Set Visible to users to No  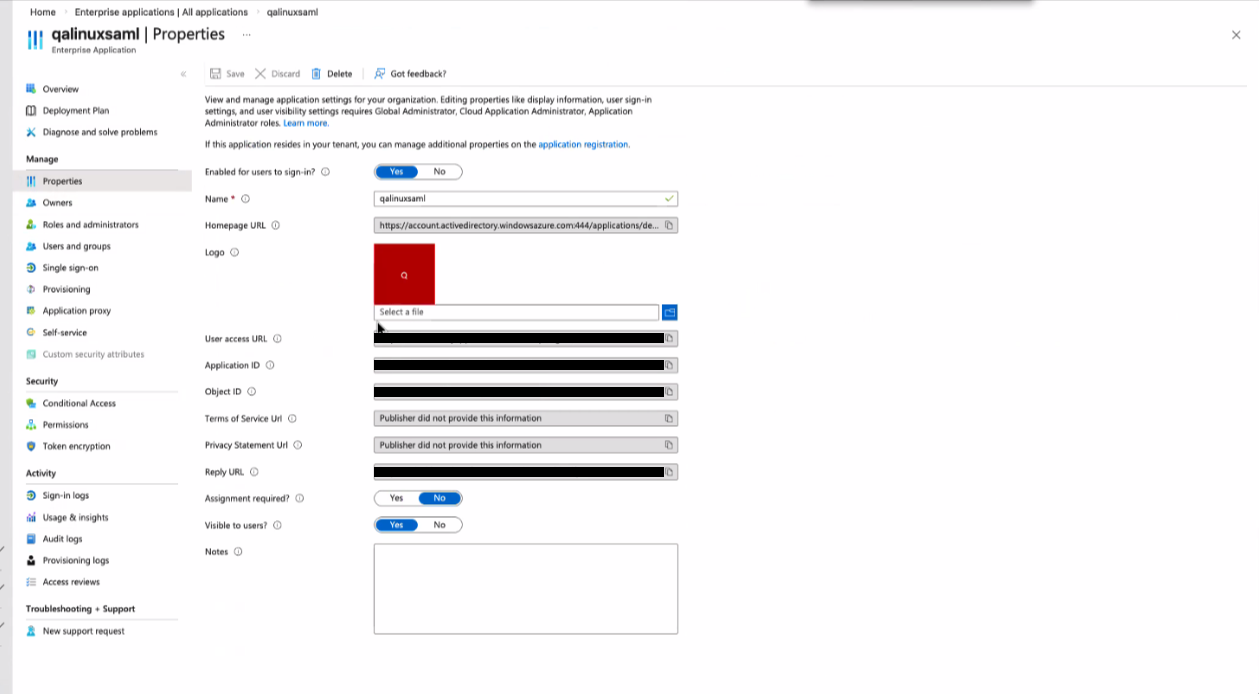click(439, 525)
